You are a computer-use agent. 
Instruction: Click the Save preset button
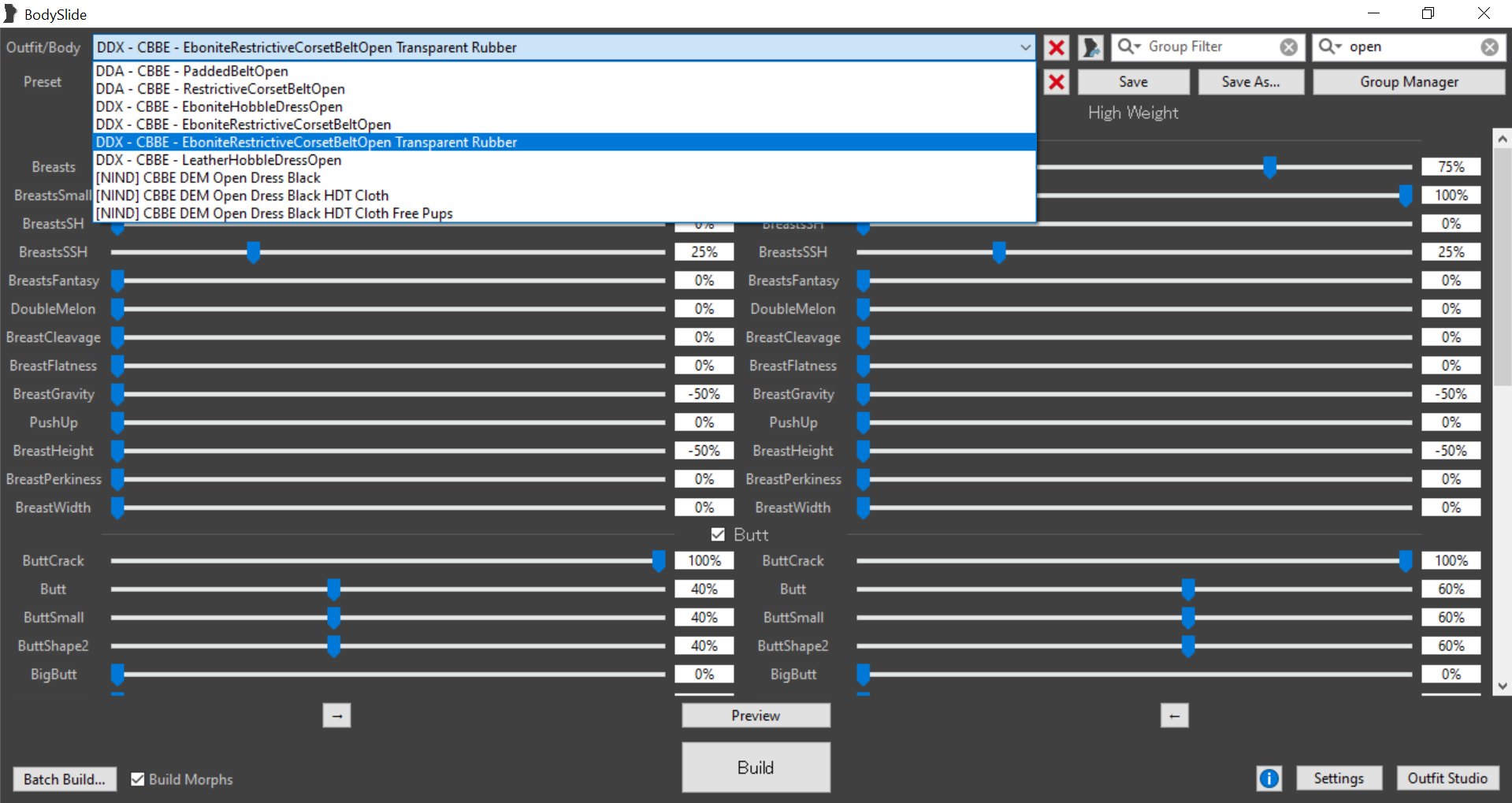tap(1133, 82)
